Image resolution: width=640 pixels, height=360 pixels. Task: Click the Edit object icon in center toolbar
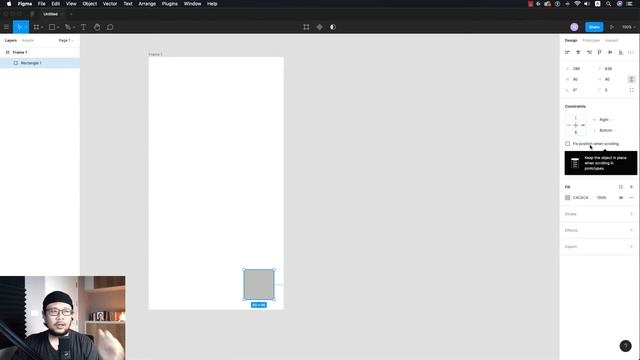pyautogui.click(x=306, y=27)
